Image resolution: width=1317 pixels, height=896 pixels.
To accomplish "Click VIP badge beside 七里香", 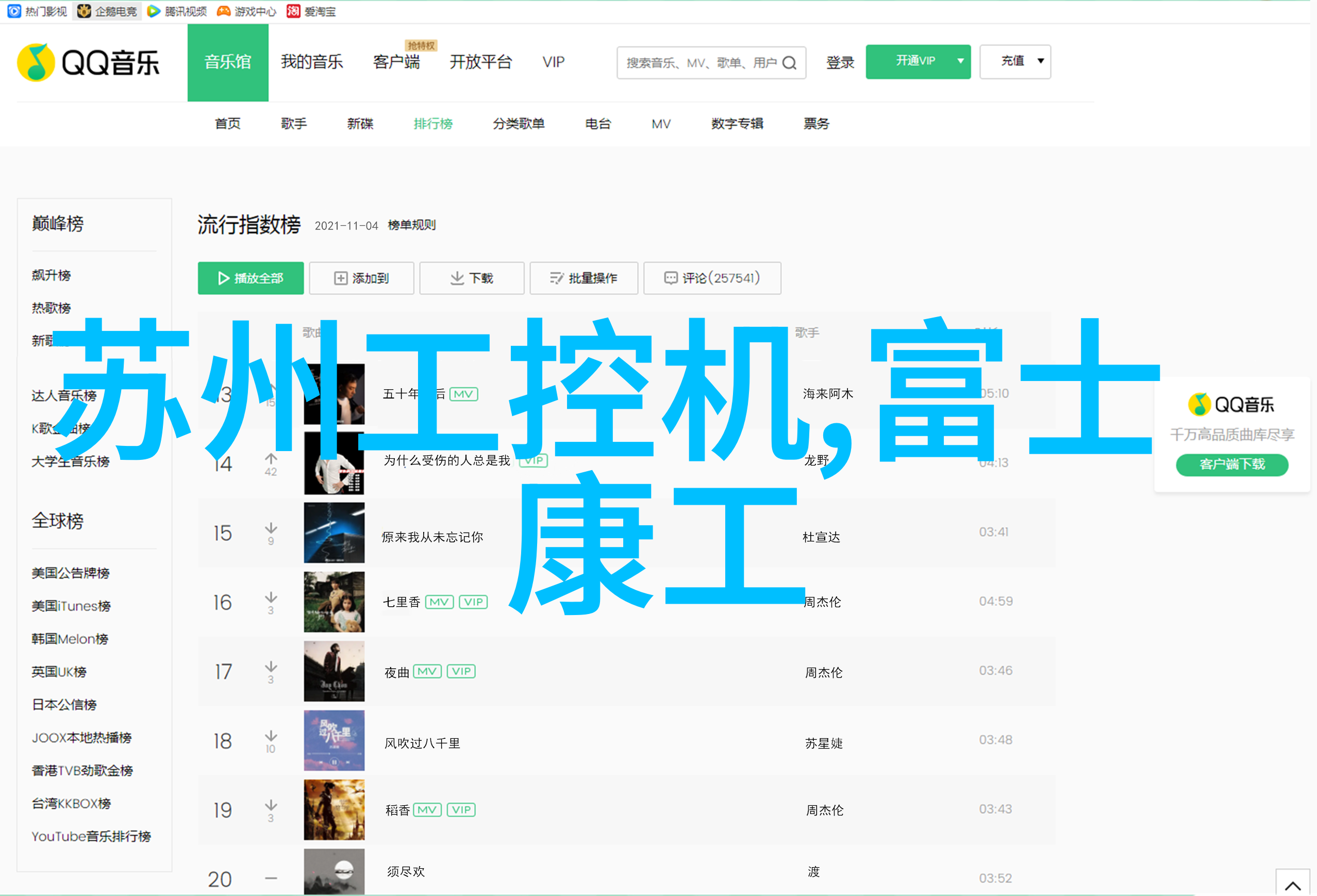I will [x=473, y=602].
